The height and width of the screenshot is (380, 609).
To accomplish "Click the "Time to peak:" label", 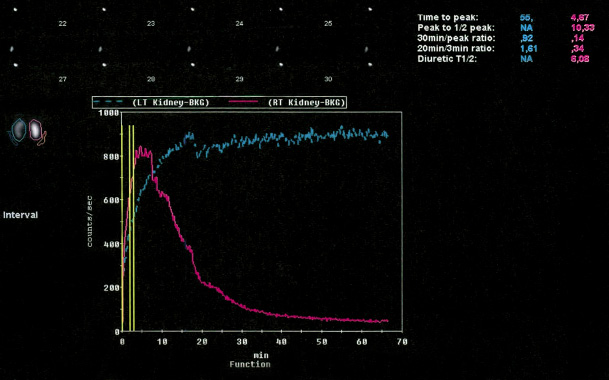I will [448, 17].
